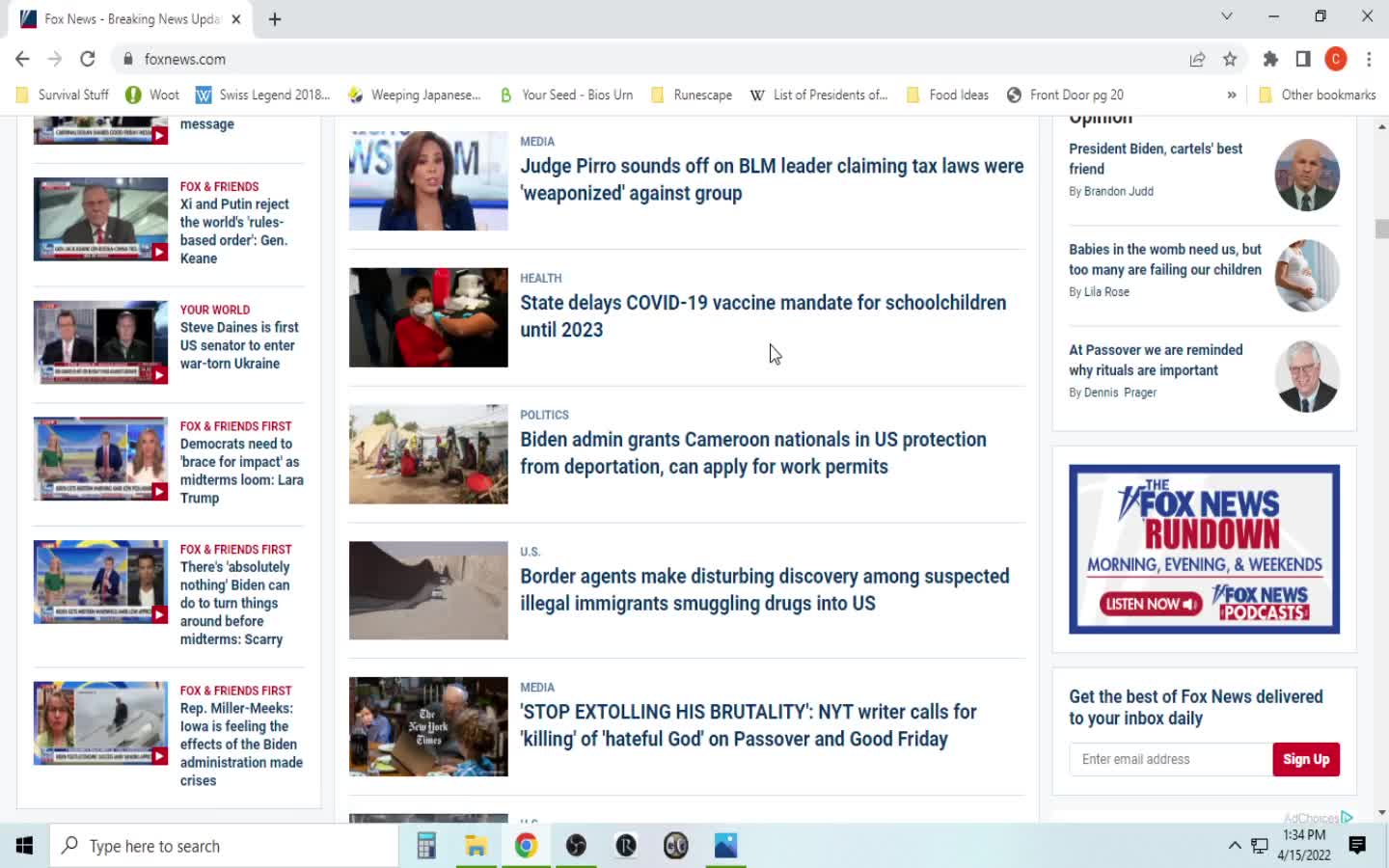Open the List of Presidents bookmark
Viewport: 1389px width, 868px height.
[x=819, y=95]
